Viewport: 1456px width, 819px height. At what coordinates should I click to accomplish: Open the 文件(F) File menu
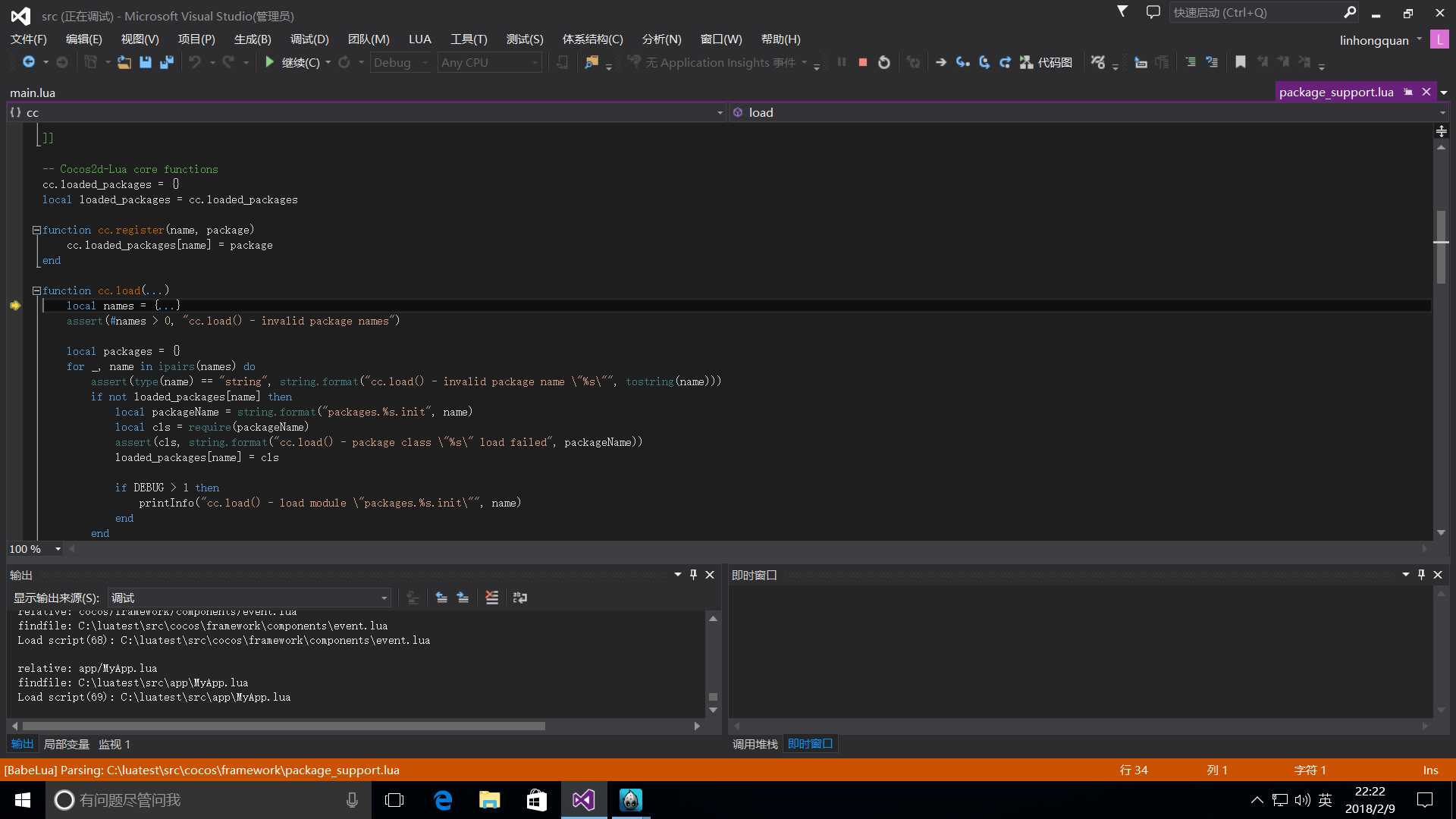(x=29, y=39)
